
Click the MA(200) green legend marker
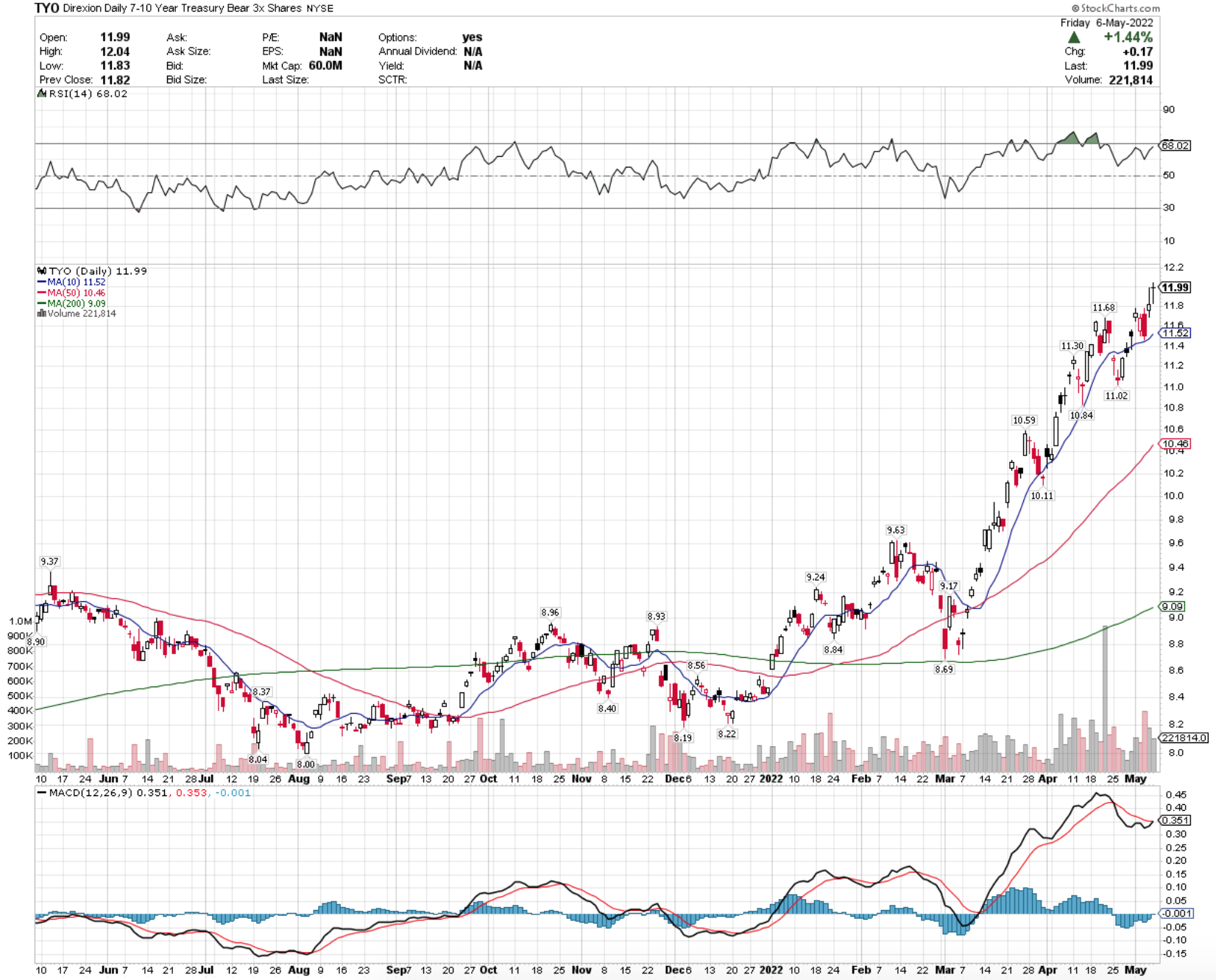(x=42, y=303)
